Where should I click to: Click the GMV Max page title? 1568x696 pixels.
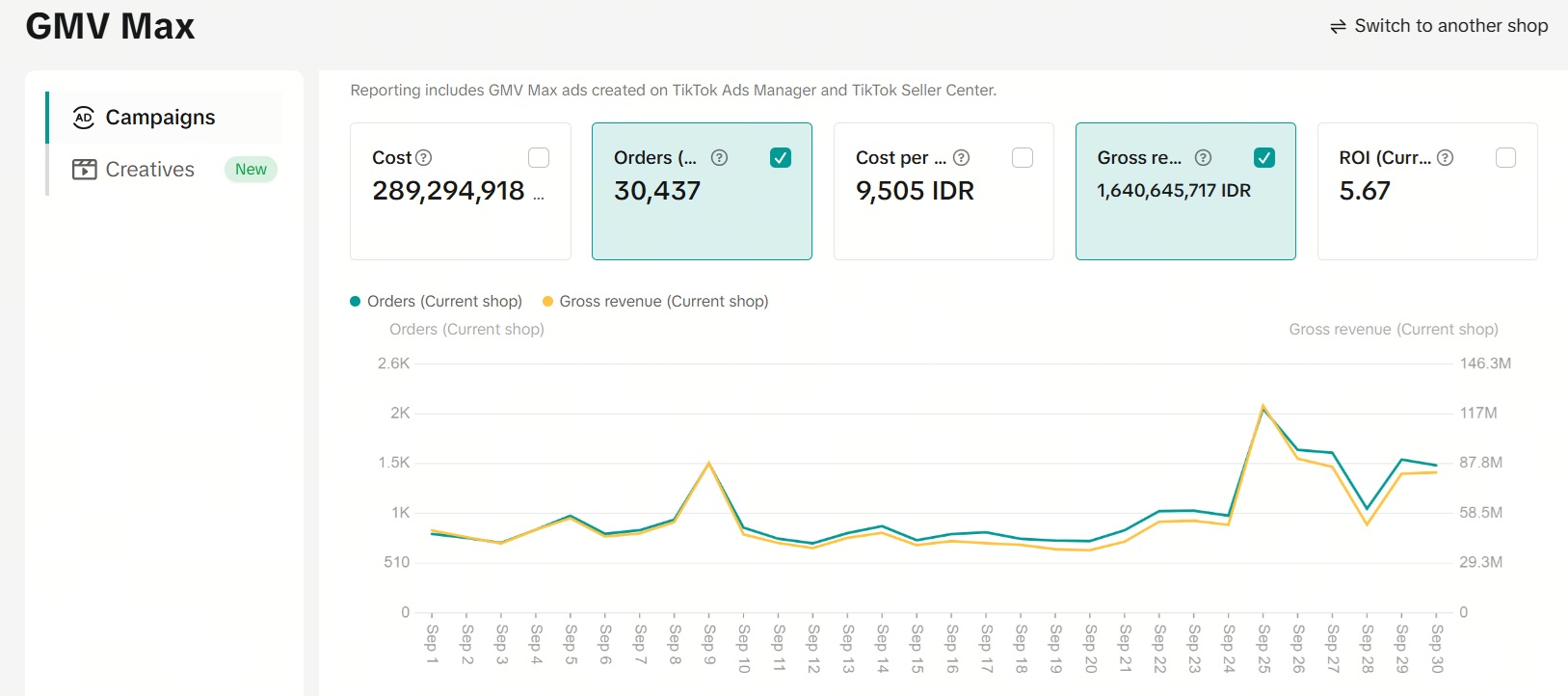pyautogui.click(x=110, y=26)
